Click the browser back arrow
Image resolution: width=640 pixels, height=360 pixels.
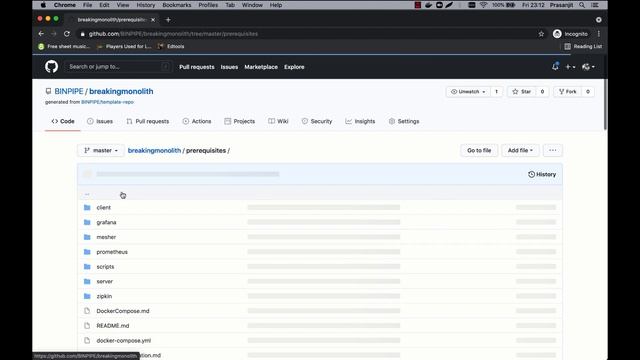coord(41,34)
